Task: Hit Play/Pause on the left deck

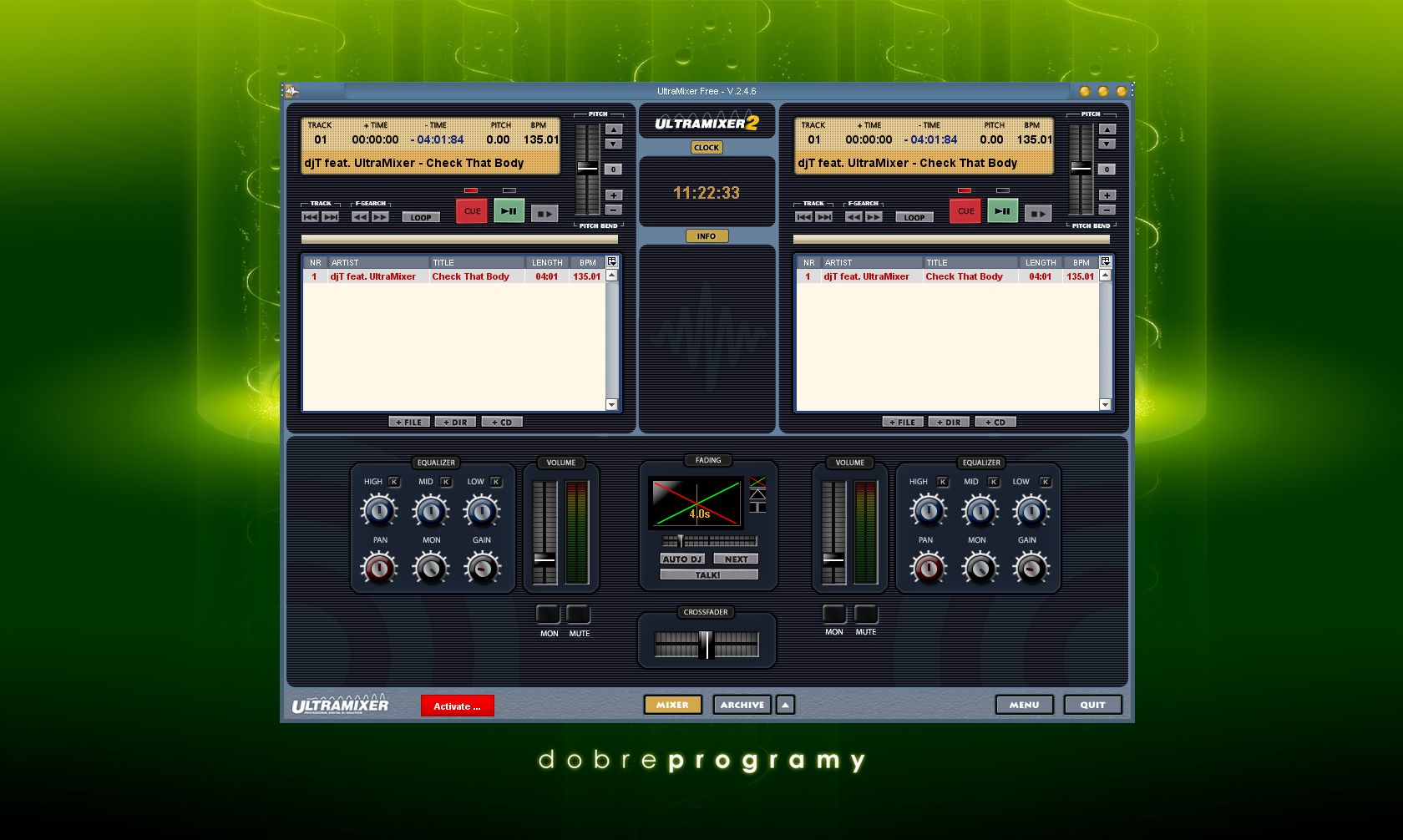Action: (509, 211)
